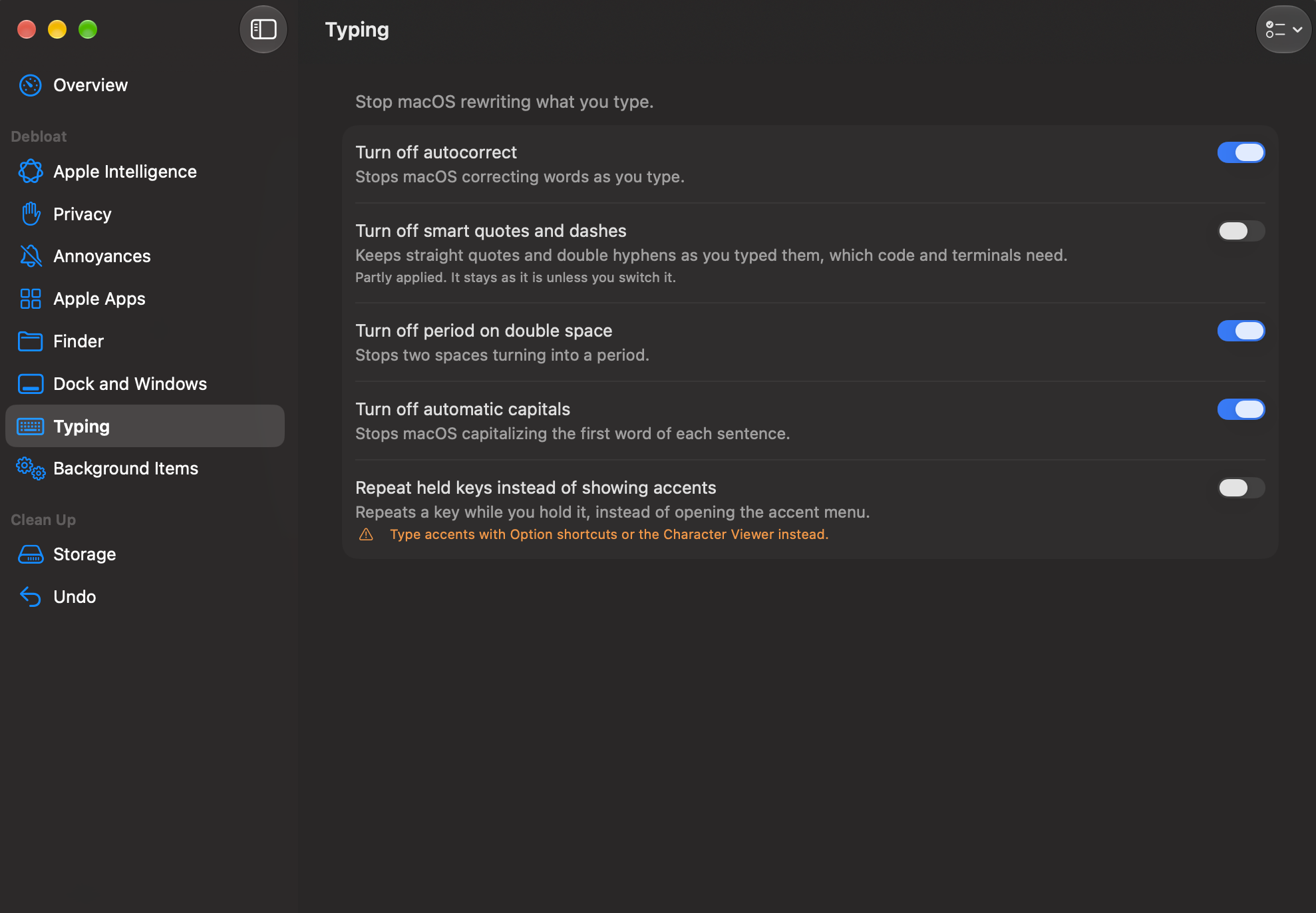1316x913 pixels.
Task: Click 'Stops two spaces turning into a period.'
Action: tap(502, 355)
